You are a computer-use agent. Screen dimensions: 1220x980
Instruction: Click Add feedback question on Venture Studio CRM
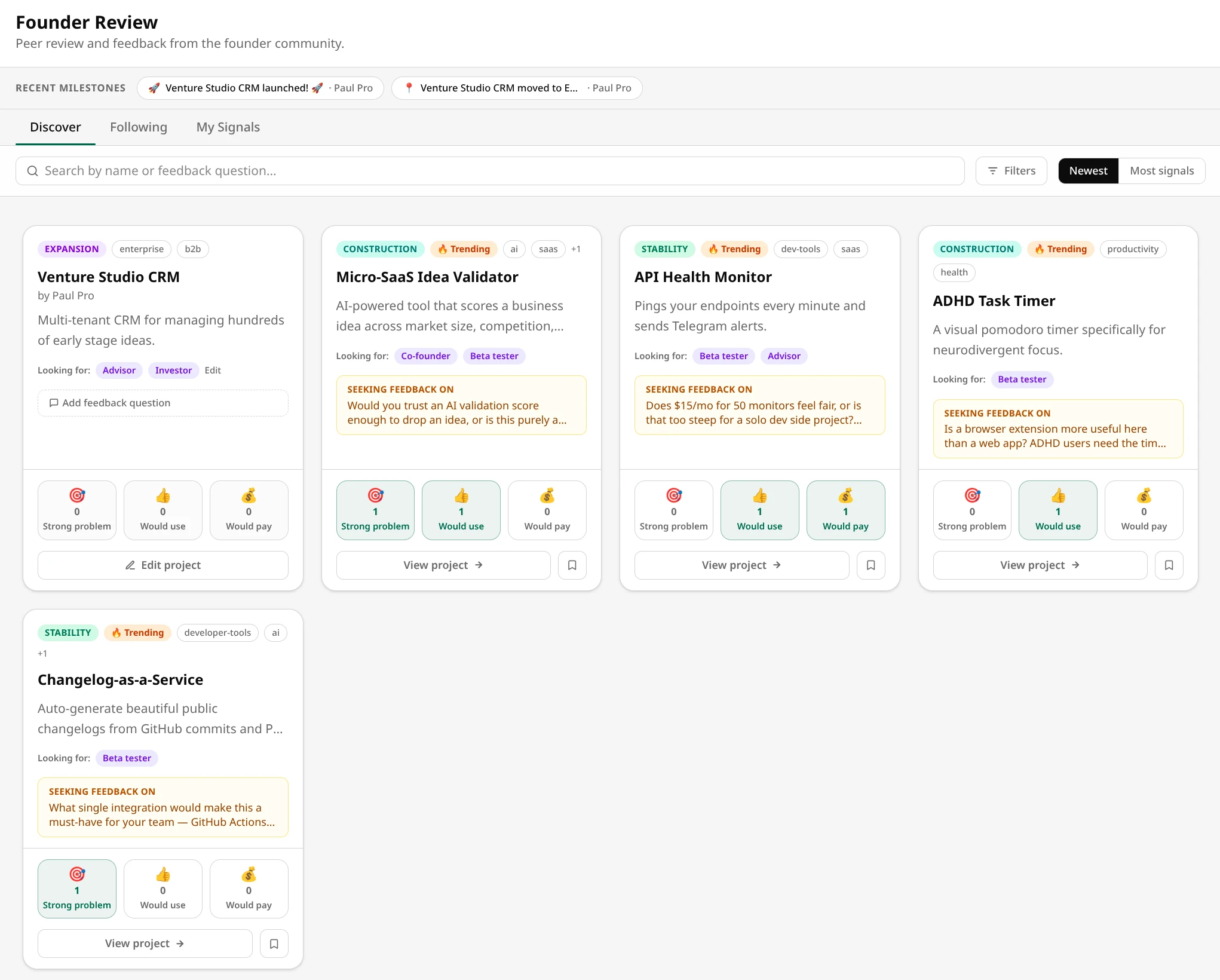(x=163, y=403)
